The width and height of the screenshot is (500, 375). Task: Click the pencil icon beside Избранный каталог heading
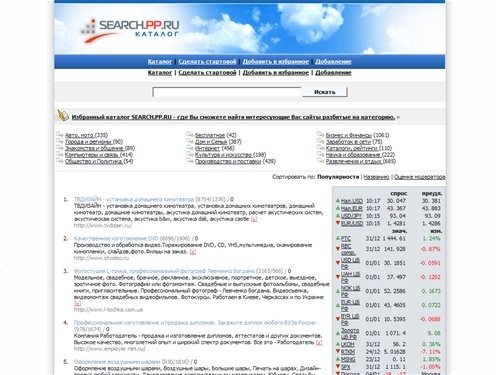pyautogui.click(x=63, y=116)
